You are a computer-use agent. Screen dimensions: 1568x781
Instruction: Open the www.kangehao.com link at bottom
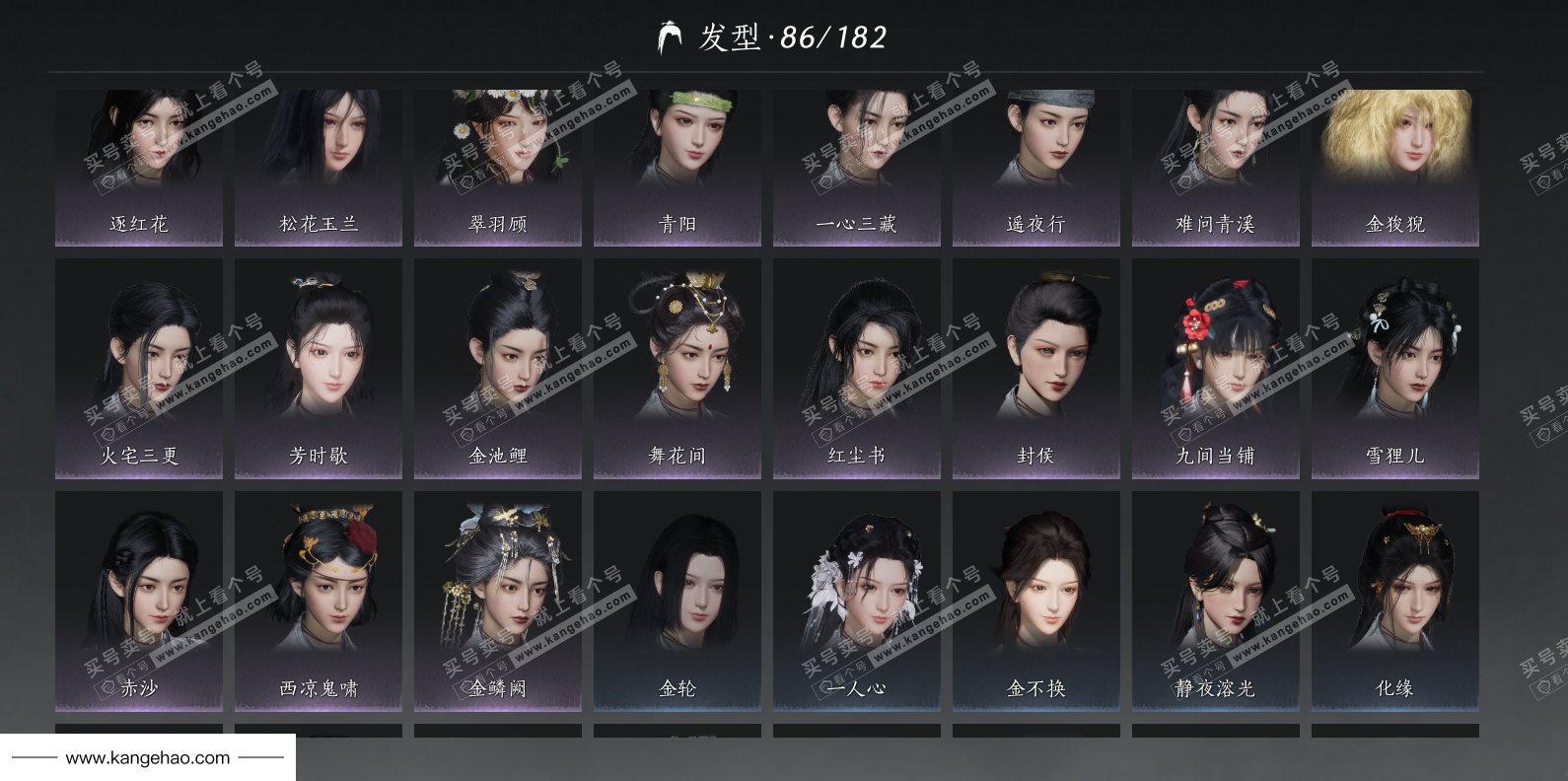(x=148, y=758)
